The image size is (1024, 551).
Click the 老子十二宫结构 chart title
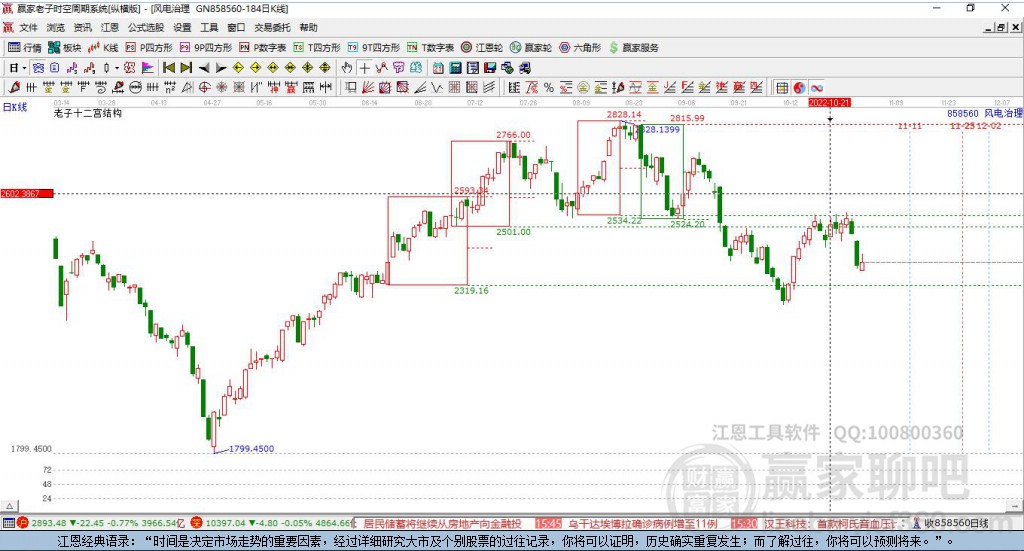88,113
